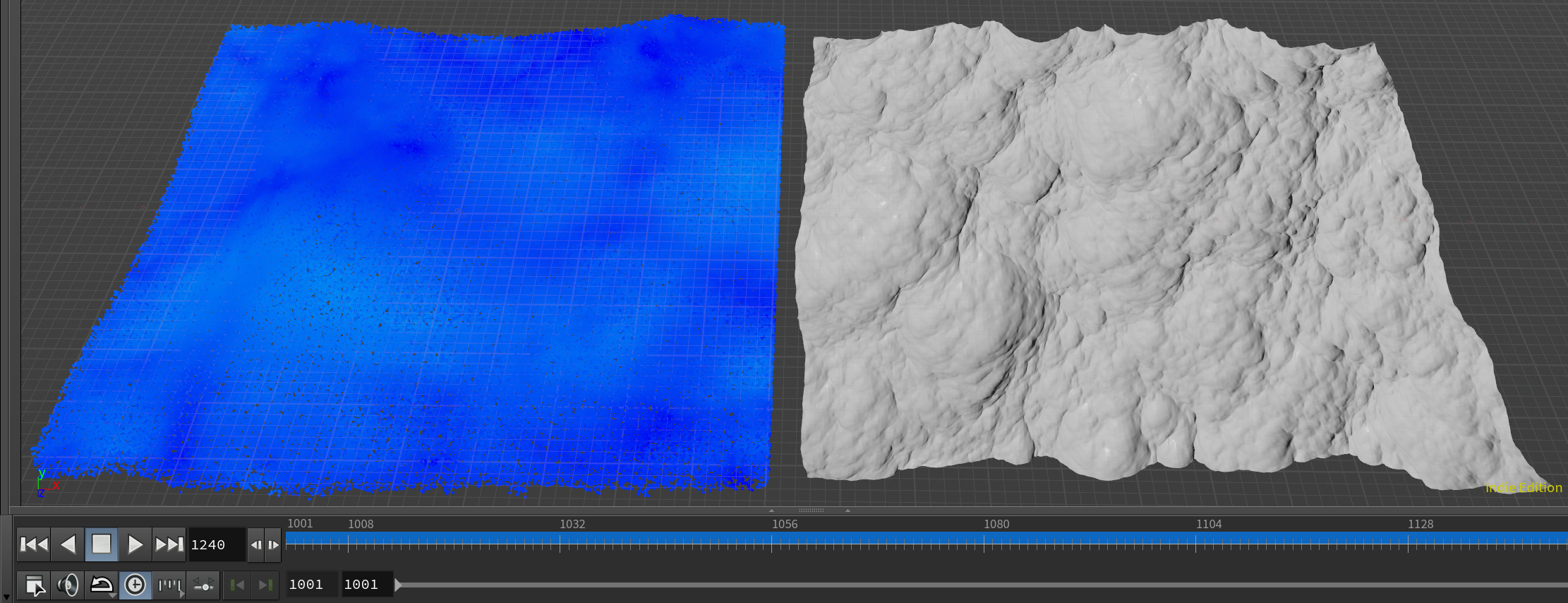Screen dimensions: 1568x603
Task: Click the range end frame field
Action: click(x=365, y=585)
